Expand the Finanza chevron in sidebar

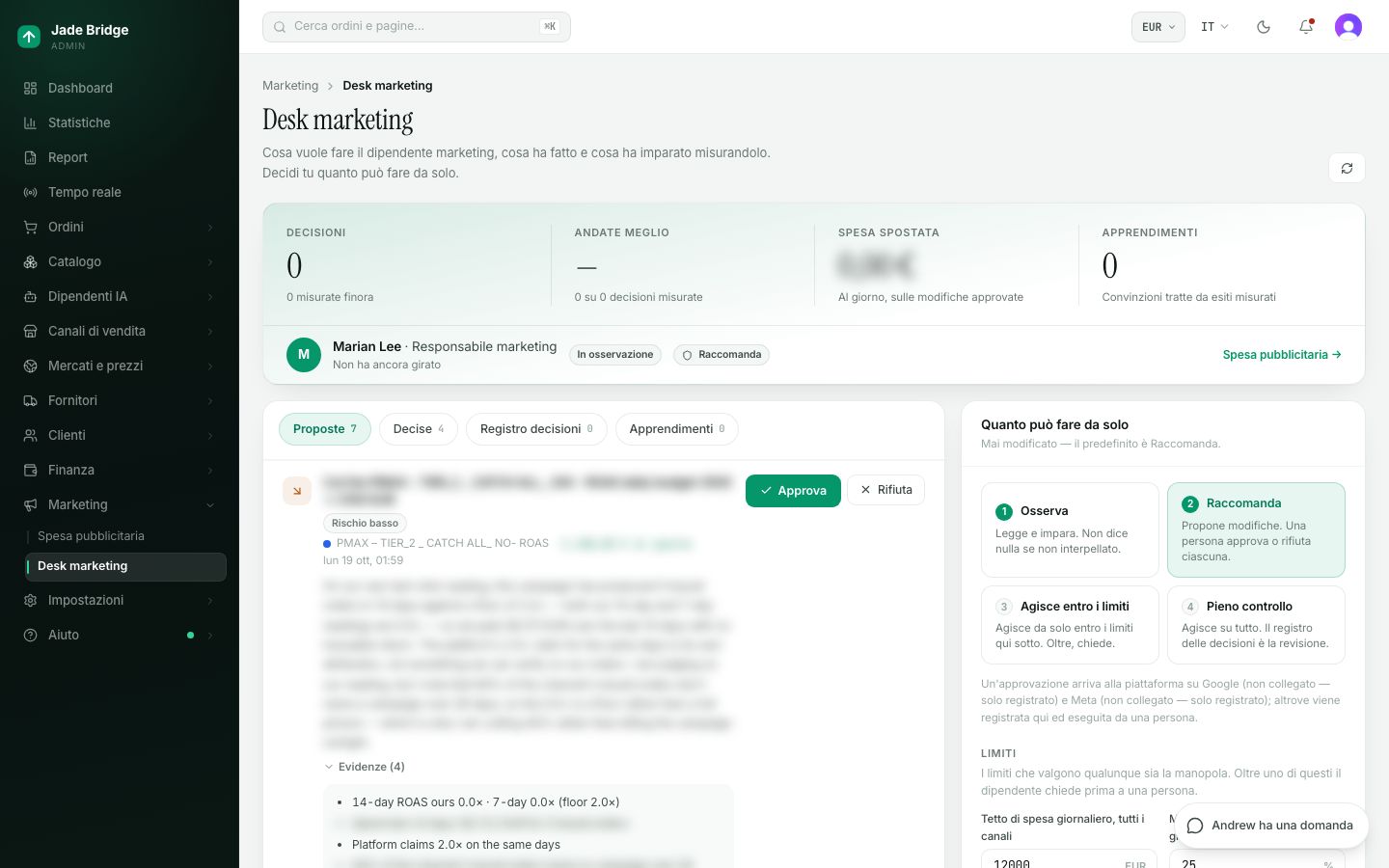point(210,471)
